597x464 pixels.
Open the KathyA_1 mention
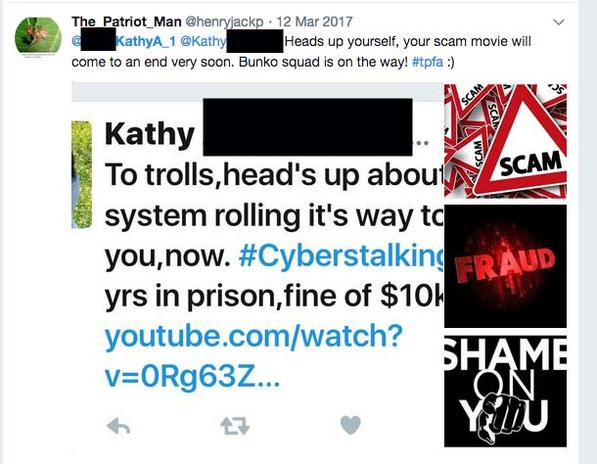(145, 41)
